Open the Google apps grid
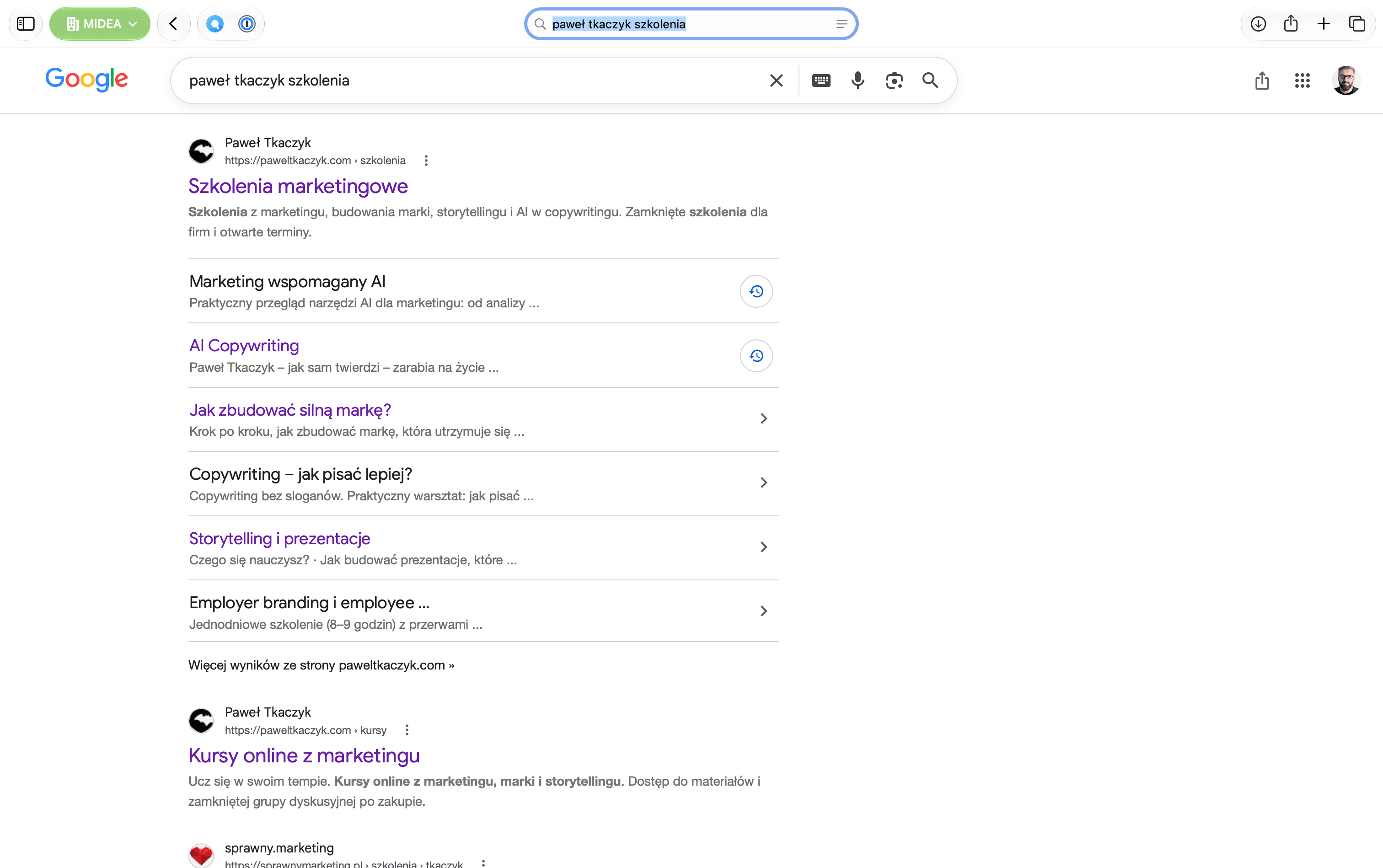 click(x=1303, y=80)
